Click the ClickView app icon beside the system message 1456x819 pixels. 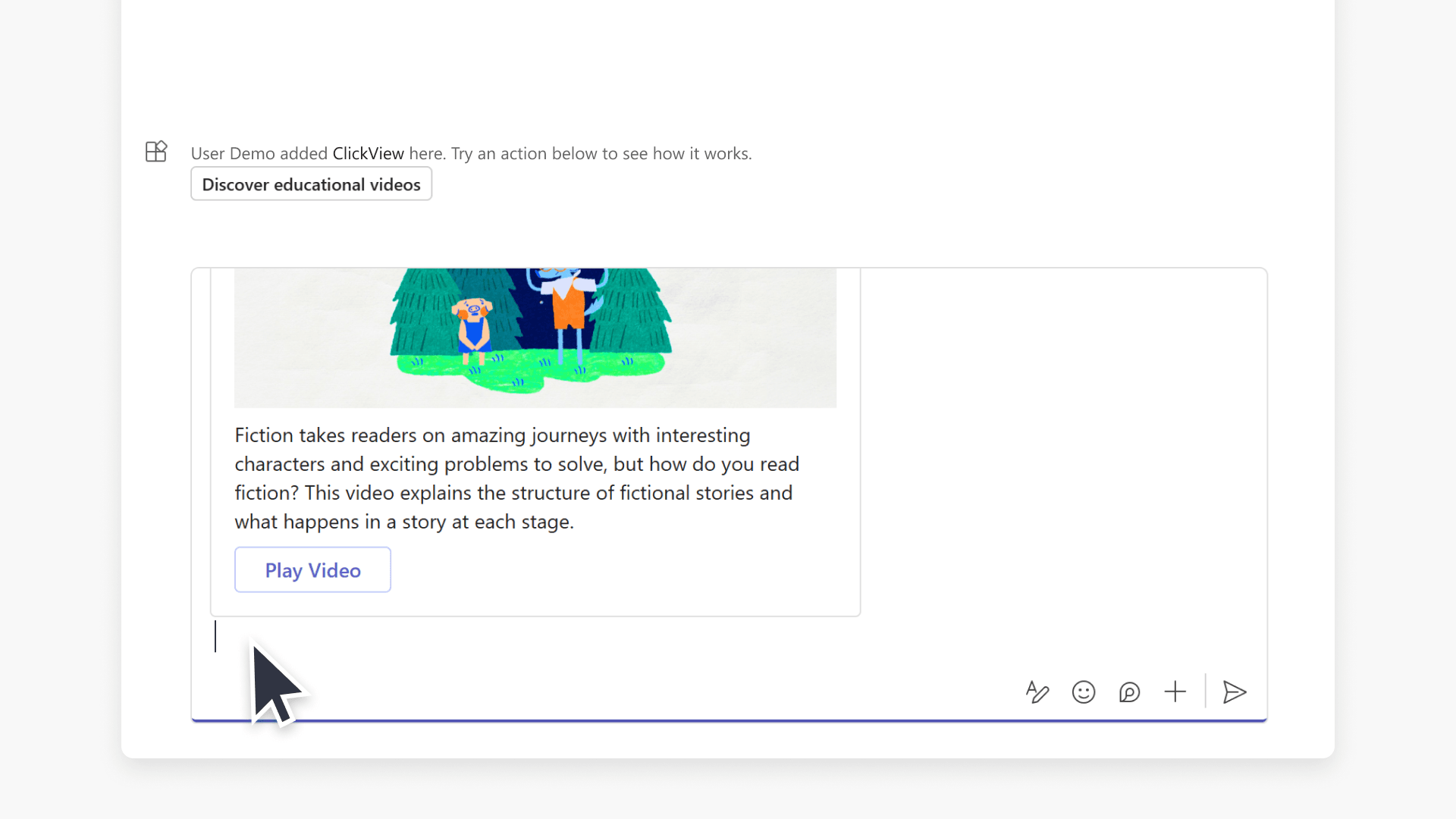pyautogui.click(x=155, y=152)
